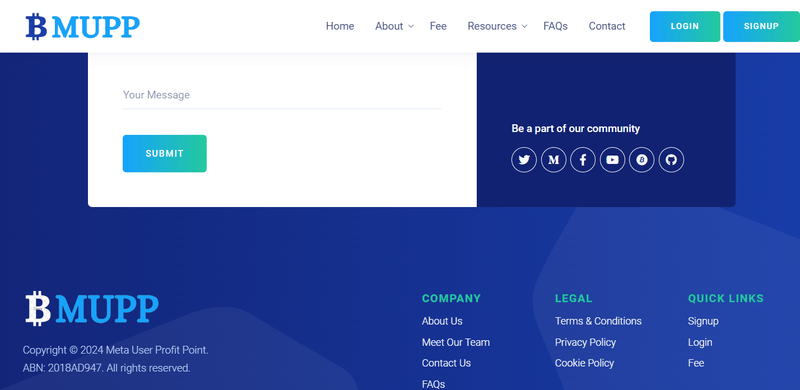Open the GitHub community icon
Screen dimensions: 800x390
coord(671,160)
